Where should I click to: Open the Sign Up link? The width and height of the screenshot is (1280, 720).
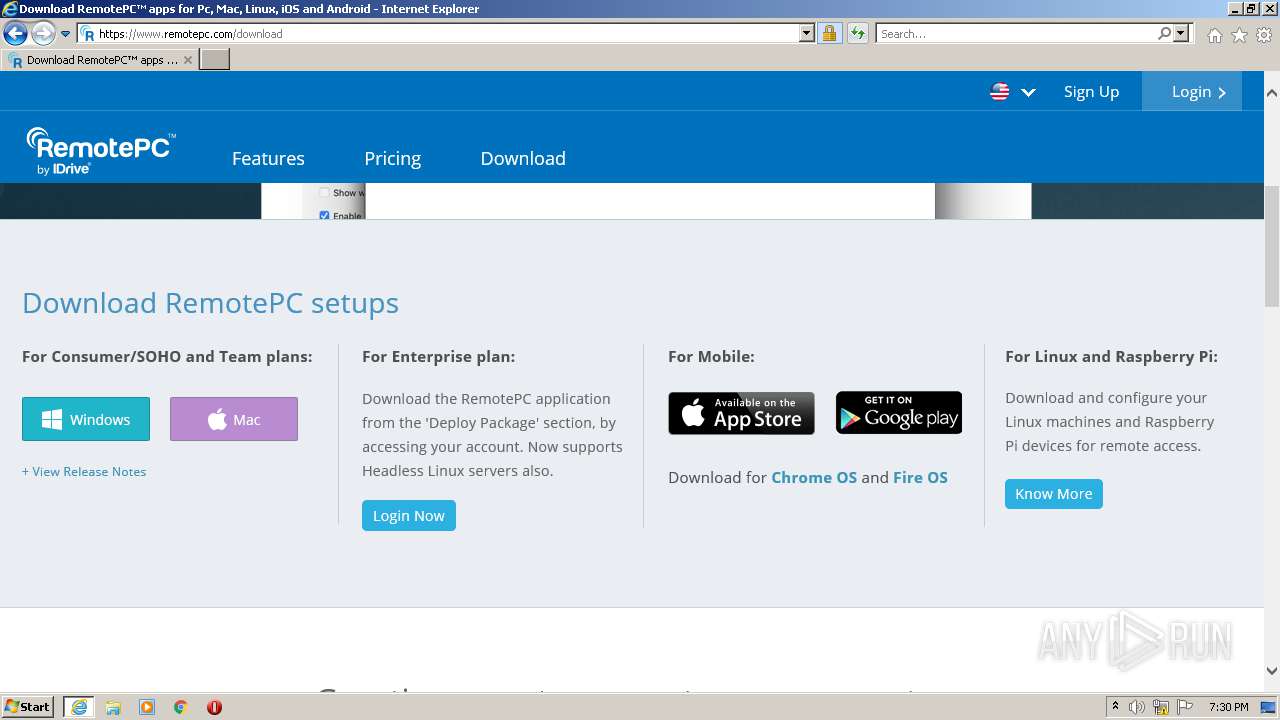pos(1091,92)
